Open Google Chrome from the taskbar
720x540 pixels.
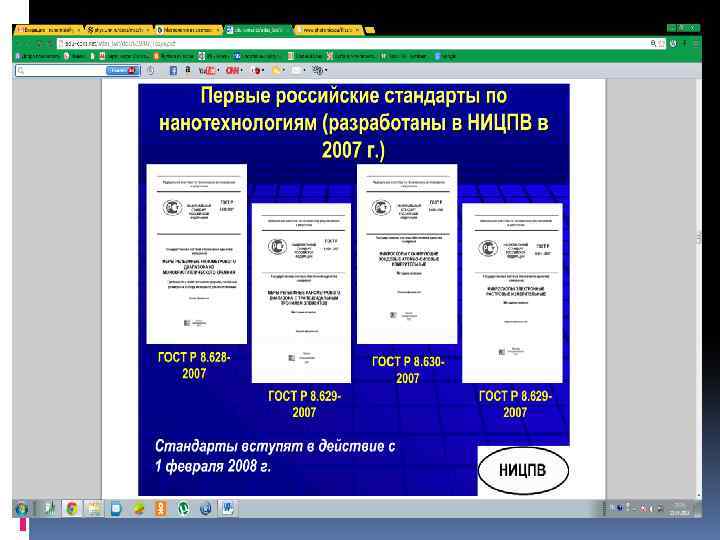[71, 508]
